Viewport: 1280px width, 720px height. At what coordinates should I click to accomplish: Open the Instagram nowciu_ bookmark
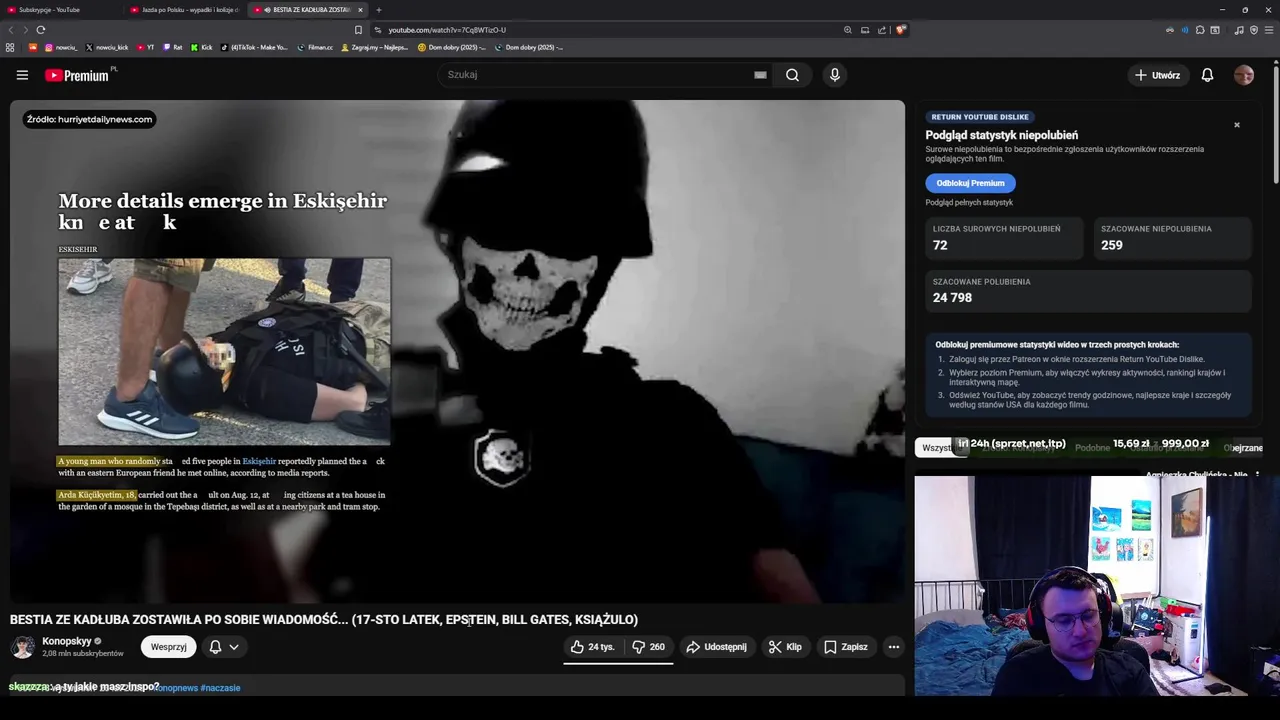click(60, 47)
